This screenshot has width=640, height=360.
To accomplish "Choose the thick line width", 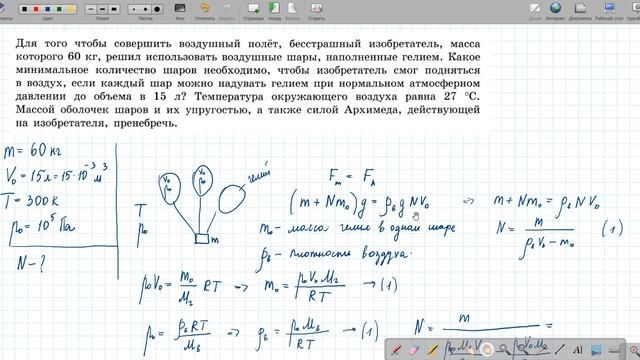I will (114, 9).
